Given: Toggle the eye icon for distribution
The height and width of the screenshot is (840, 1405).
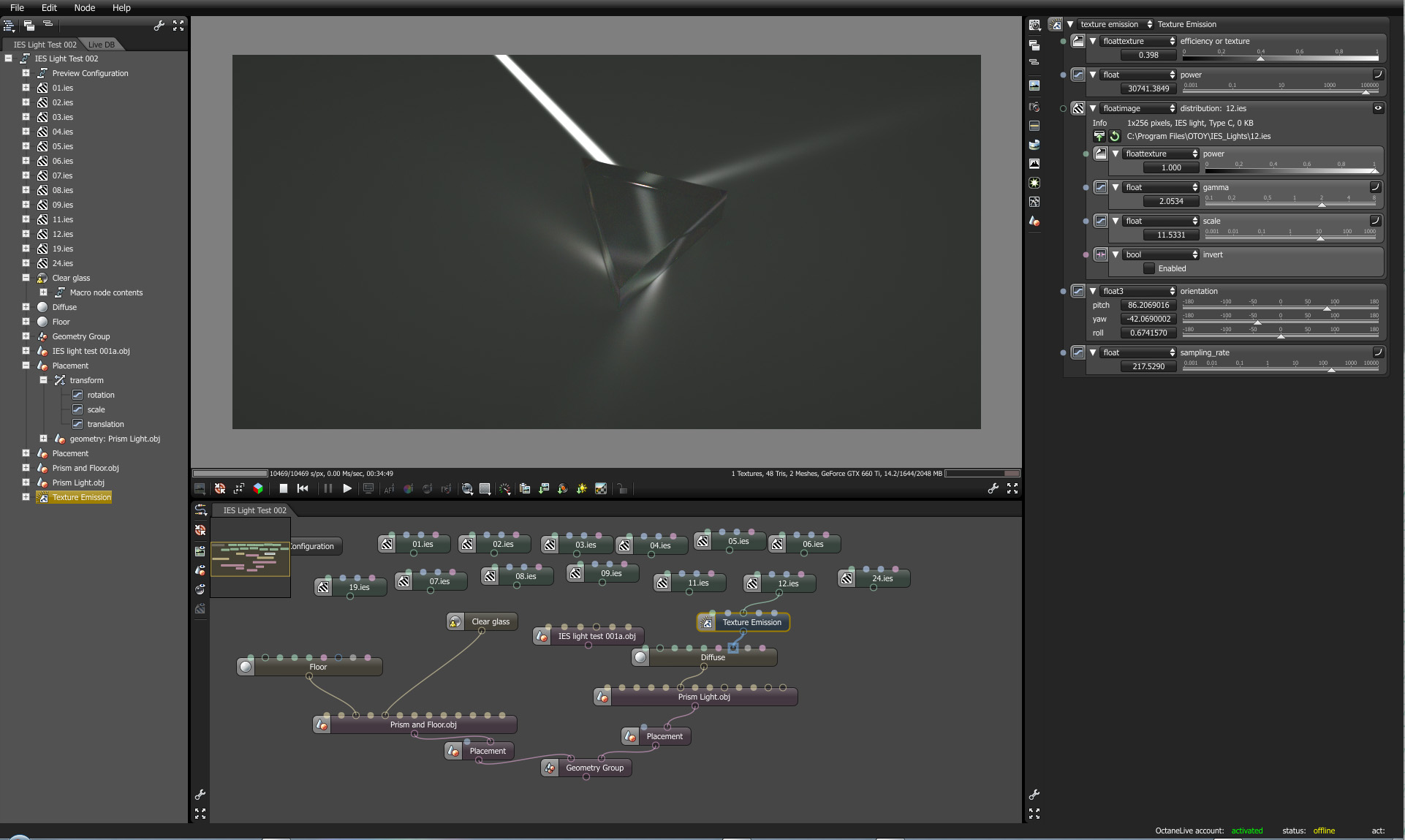Looking at the screenshot, I should coord(1378,108).
